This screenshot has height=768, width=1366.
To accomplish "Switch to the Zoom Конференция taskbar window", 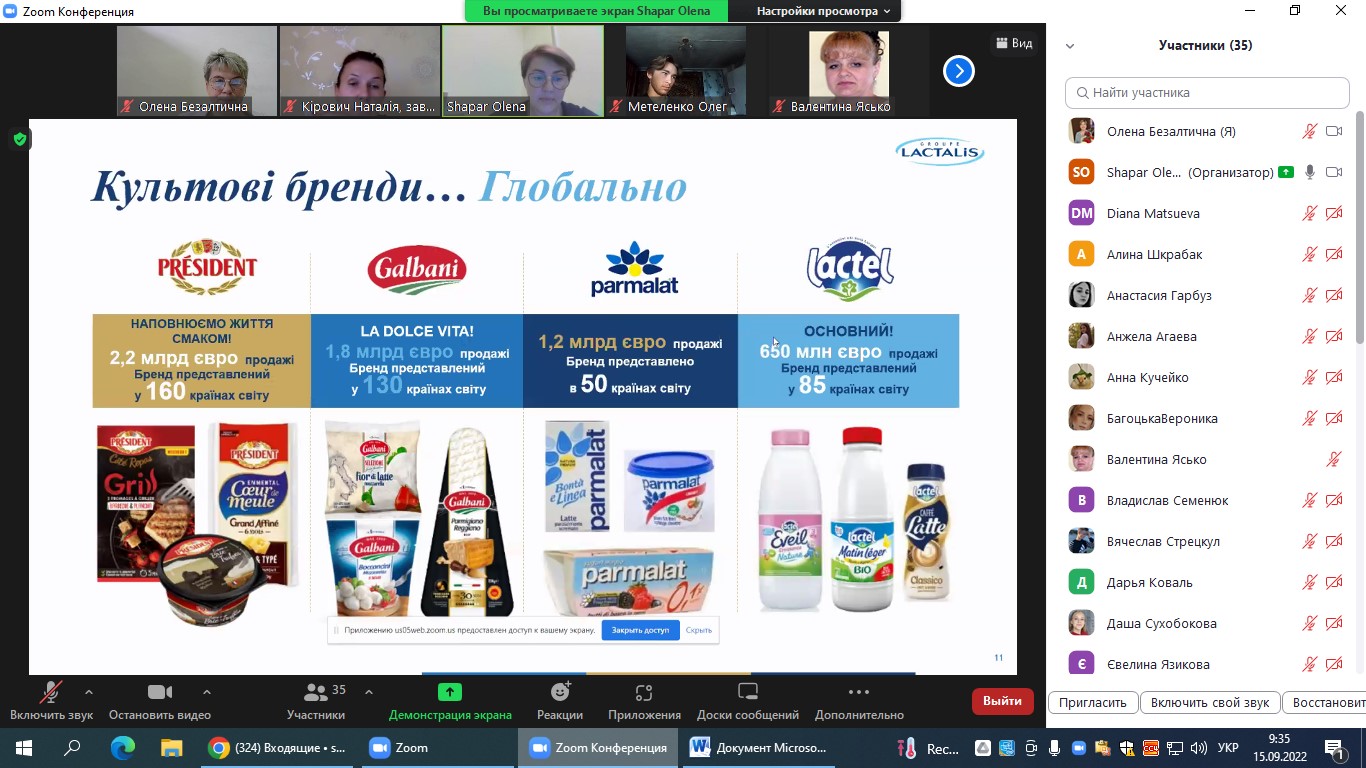I will [x=599, y=748].
